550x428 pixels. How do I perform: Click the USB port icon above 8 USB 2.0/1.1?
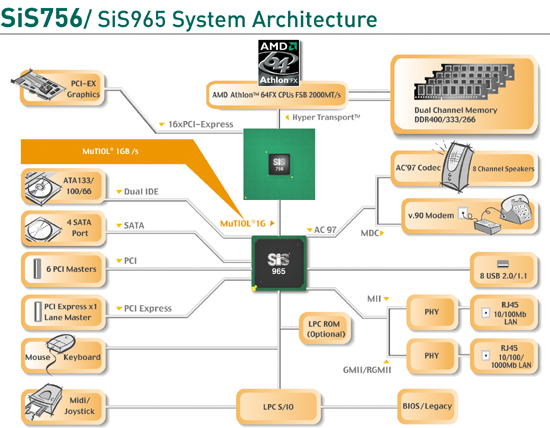click(503, 264)
